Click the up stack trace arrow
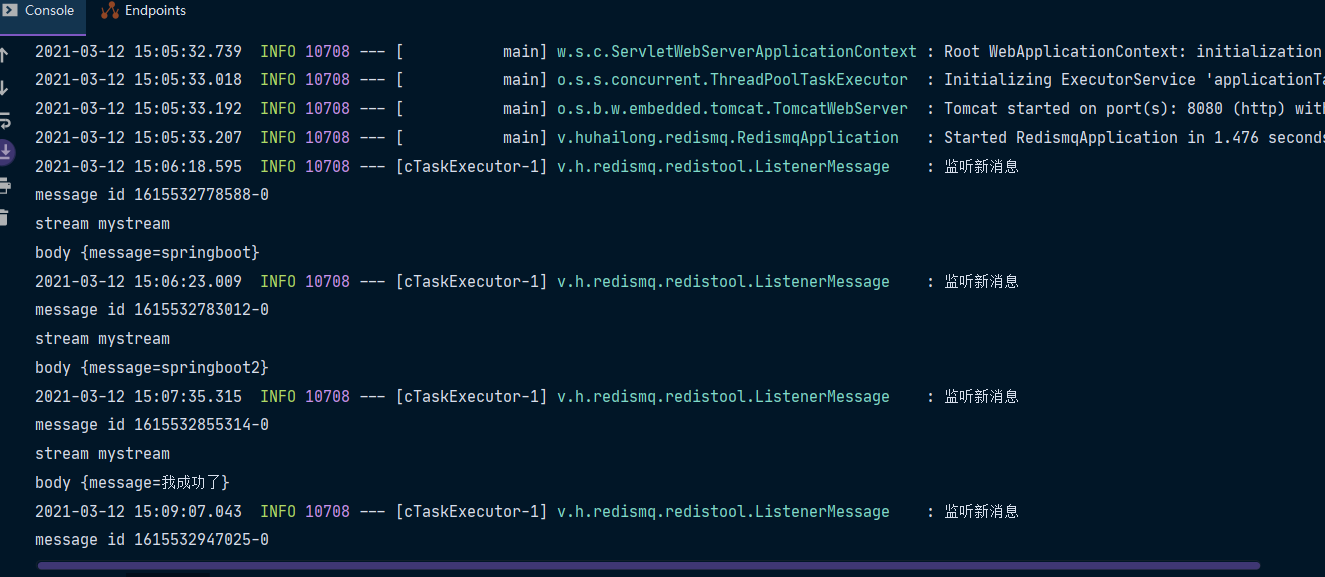Screen dimensions: 1325x577 [4, 56]
